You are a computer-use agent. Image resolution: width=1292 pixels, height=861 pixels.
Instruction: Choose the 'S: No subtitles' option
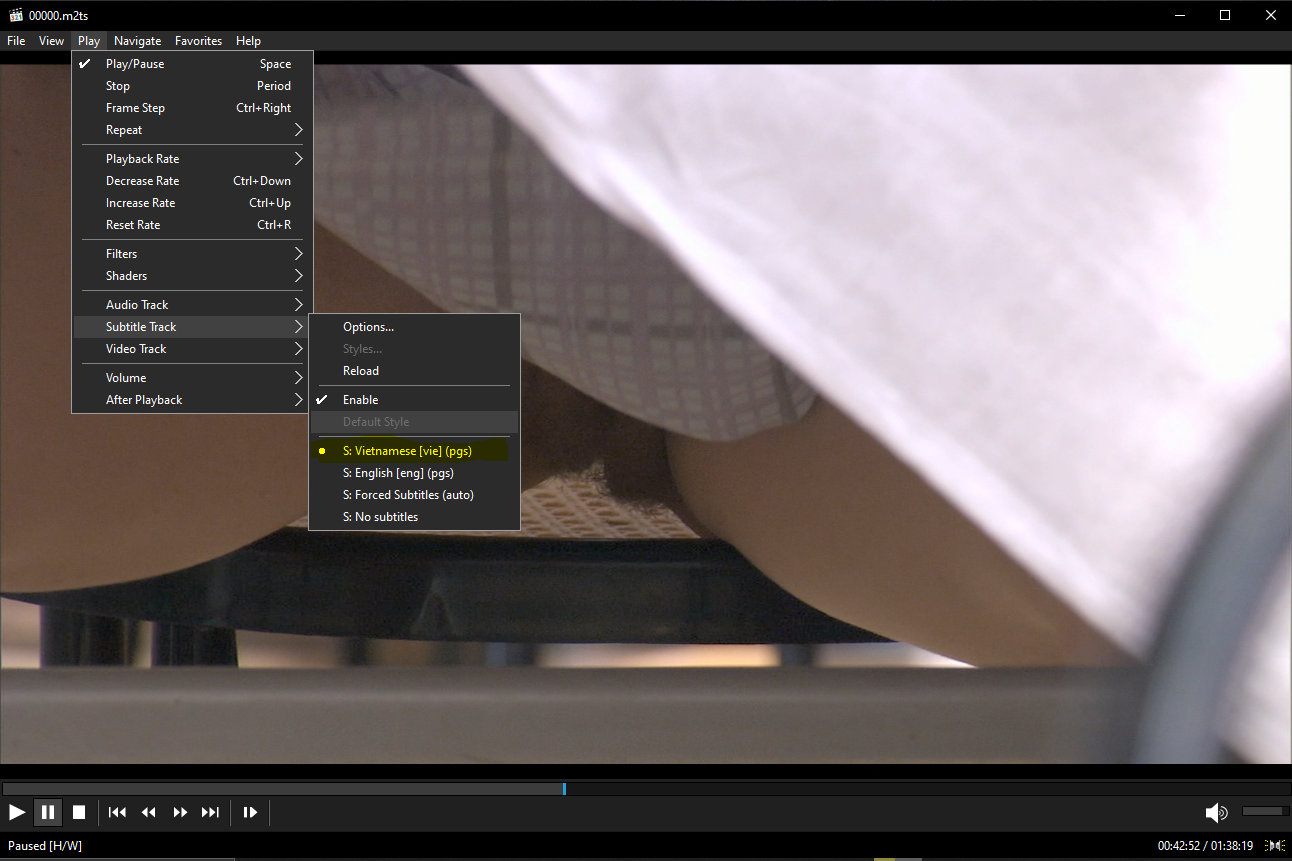click(380, 517)
